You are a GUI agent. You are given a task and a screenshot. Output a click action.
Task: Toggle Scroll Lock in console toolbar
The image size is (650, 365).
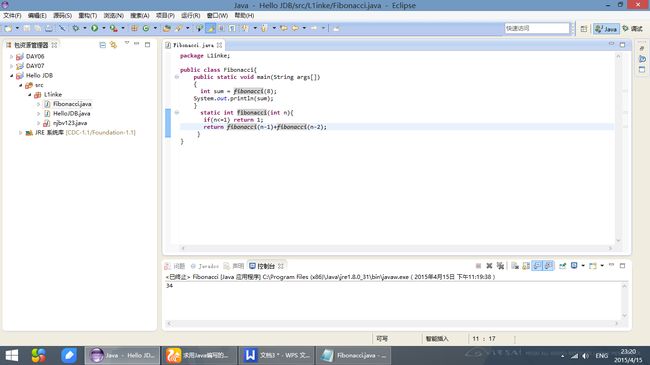(526, 266)
